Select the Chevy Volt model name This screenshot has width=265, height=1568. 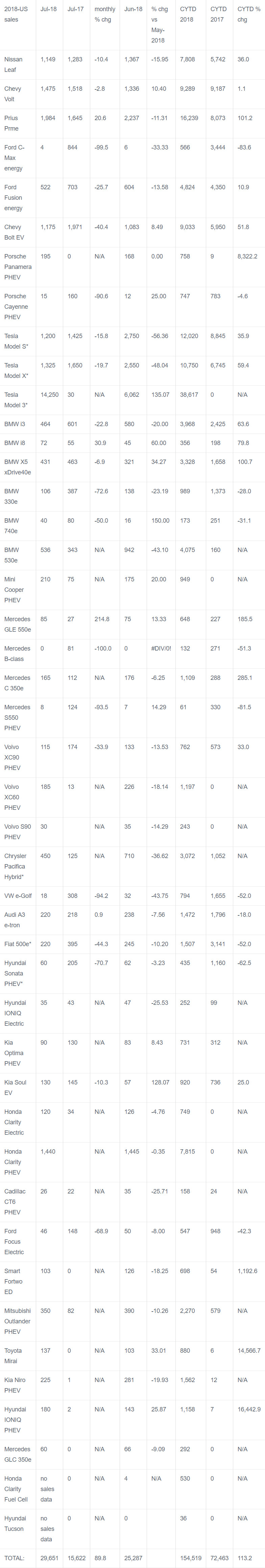click(13, 94)
